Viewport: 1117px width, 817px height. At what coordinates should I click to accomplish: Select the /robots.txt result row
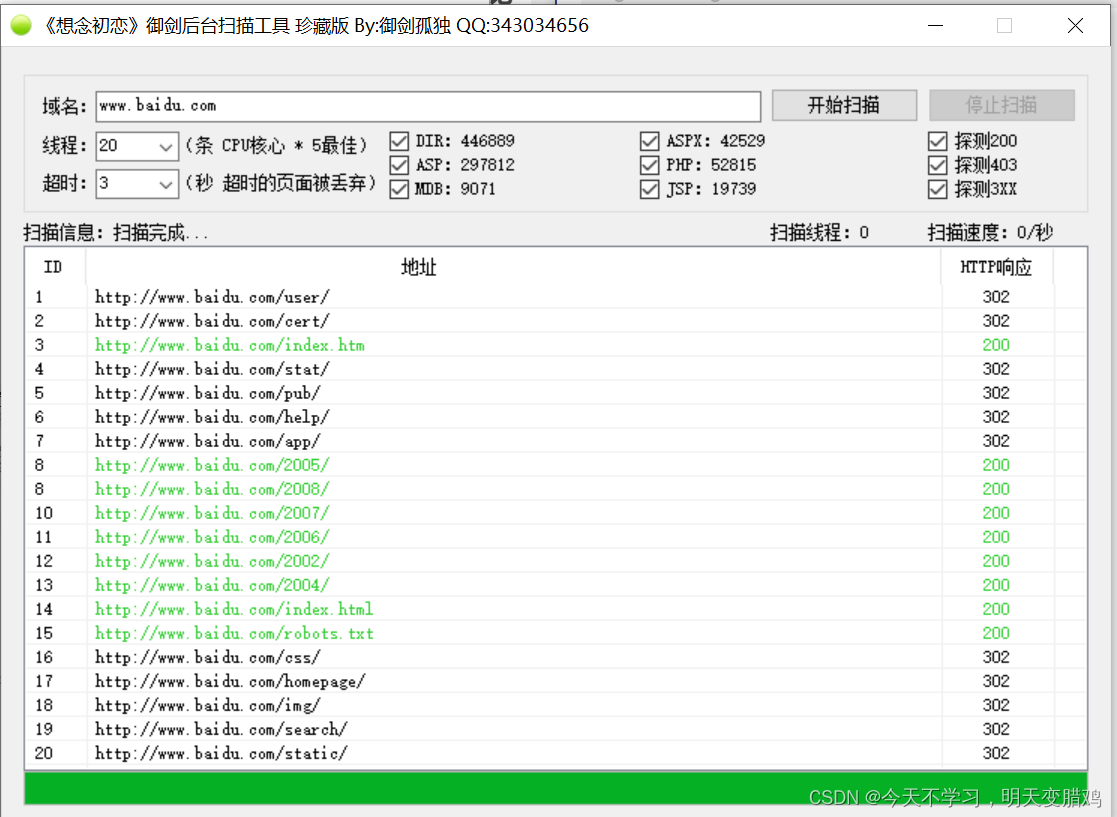click(556, 633)
